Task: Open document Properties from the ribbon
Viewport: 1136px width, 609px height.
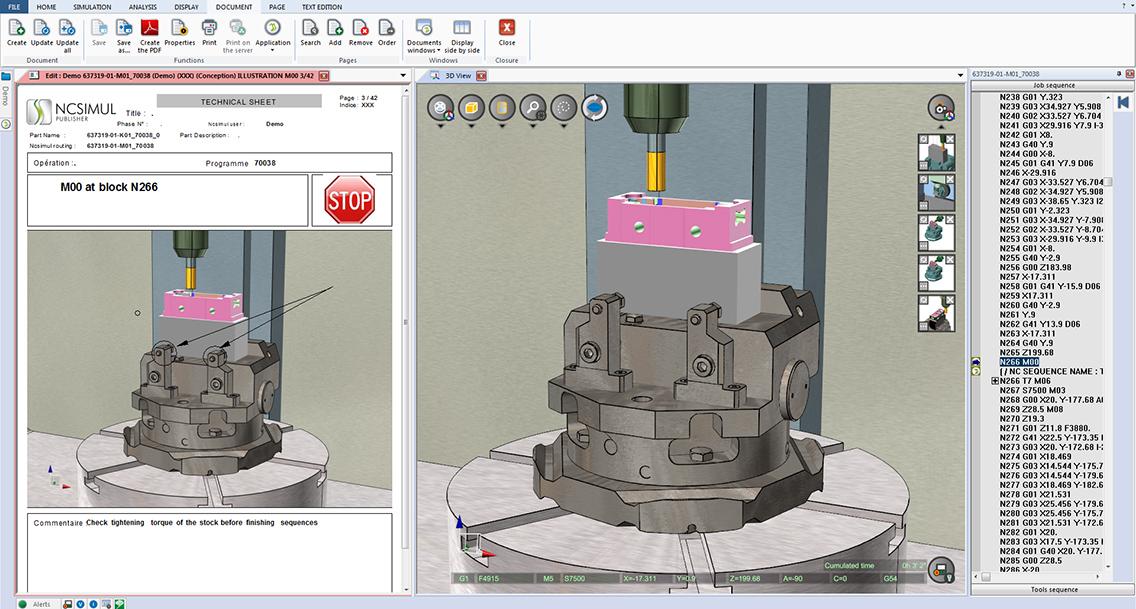Action: click(180, 28)
